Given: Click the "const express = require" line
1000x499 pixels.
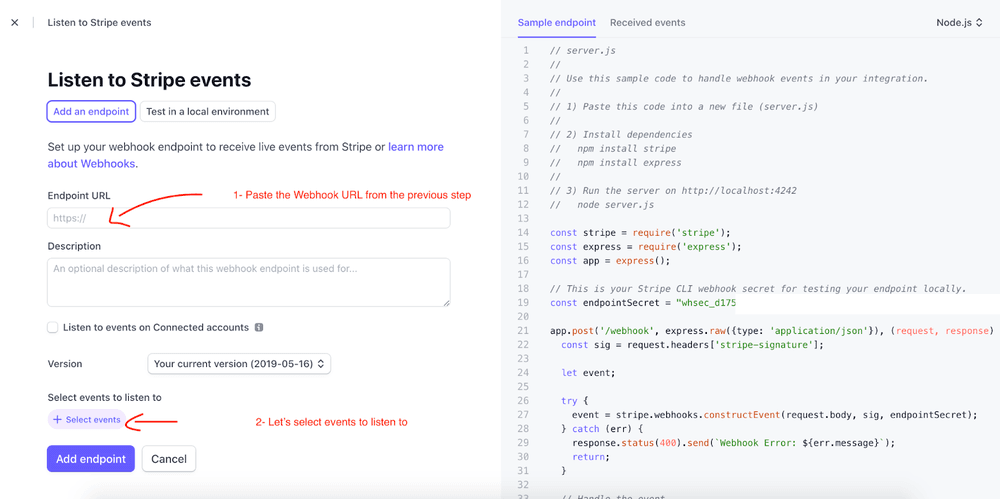Looking at the screenshot, I should [x=646, y=246].
